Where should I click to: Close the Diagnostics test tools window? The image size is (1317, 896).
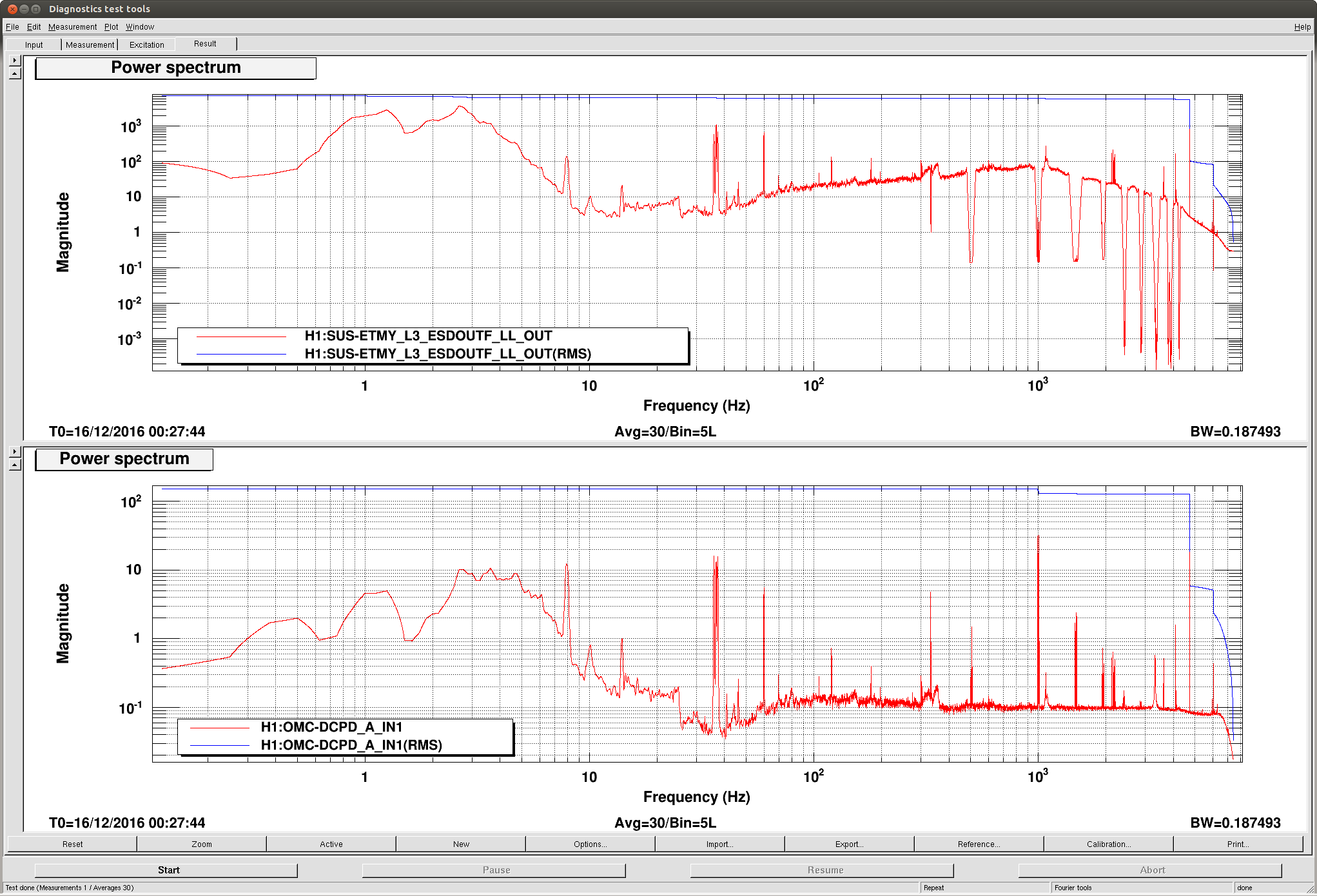coord(12,9)
